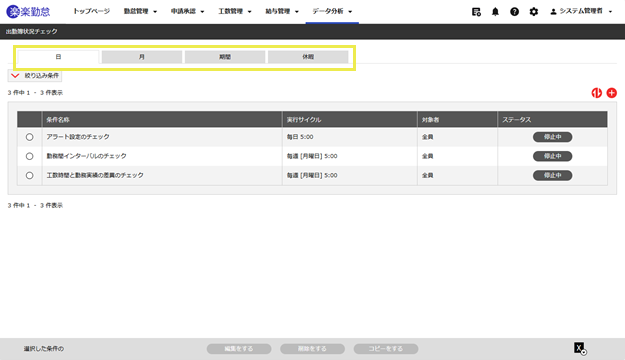The image size is (625, 360).
Task: Select radio for アラート設定のチェック
Action: click(x=29, y=137)
